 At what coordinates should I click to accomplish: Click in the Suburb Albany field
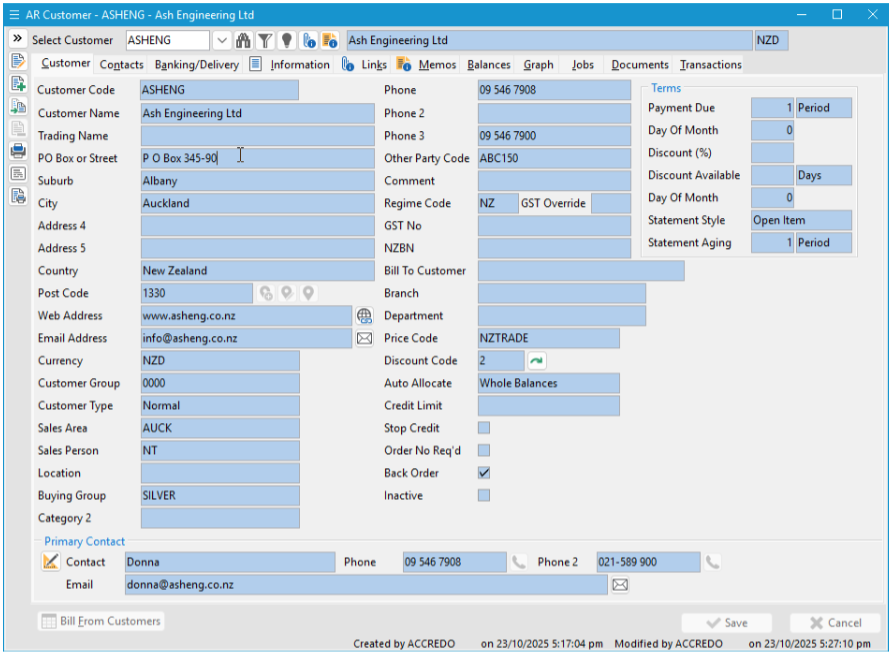tap(257, 181)
